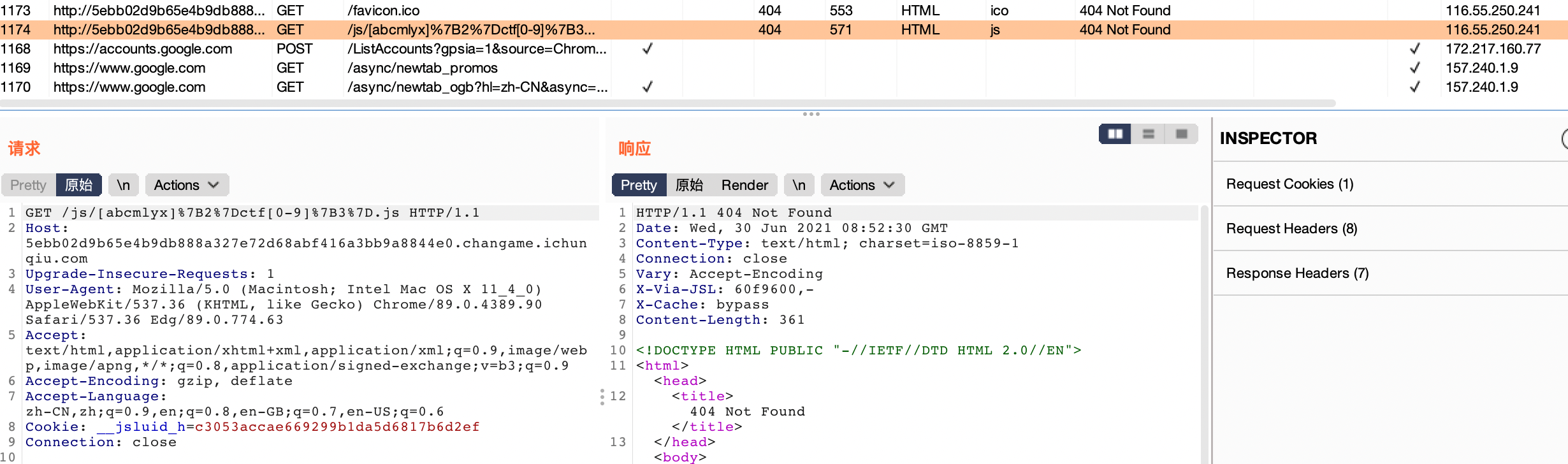
Task: Click the help icon beside INSPECTOR heading
Action: coord(1565,138)
